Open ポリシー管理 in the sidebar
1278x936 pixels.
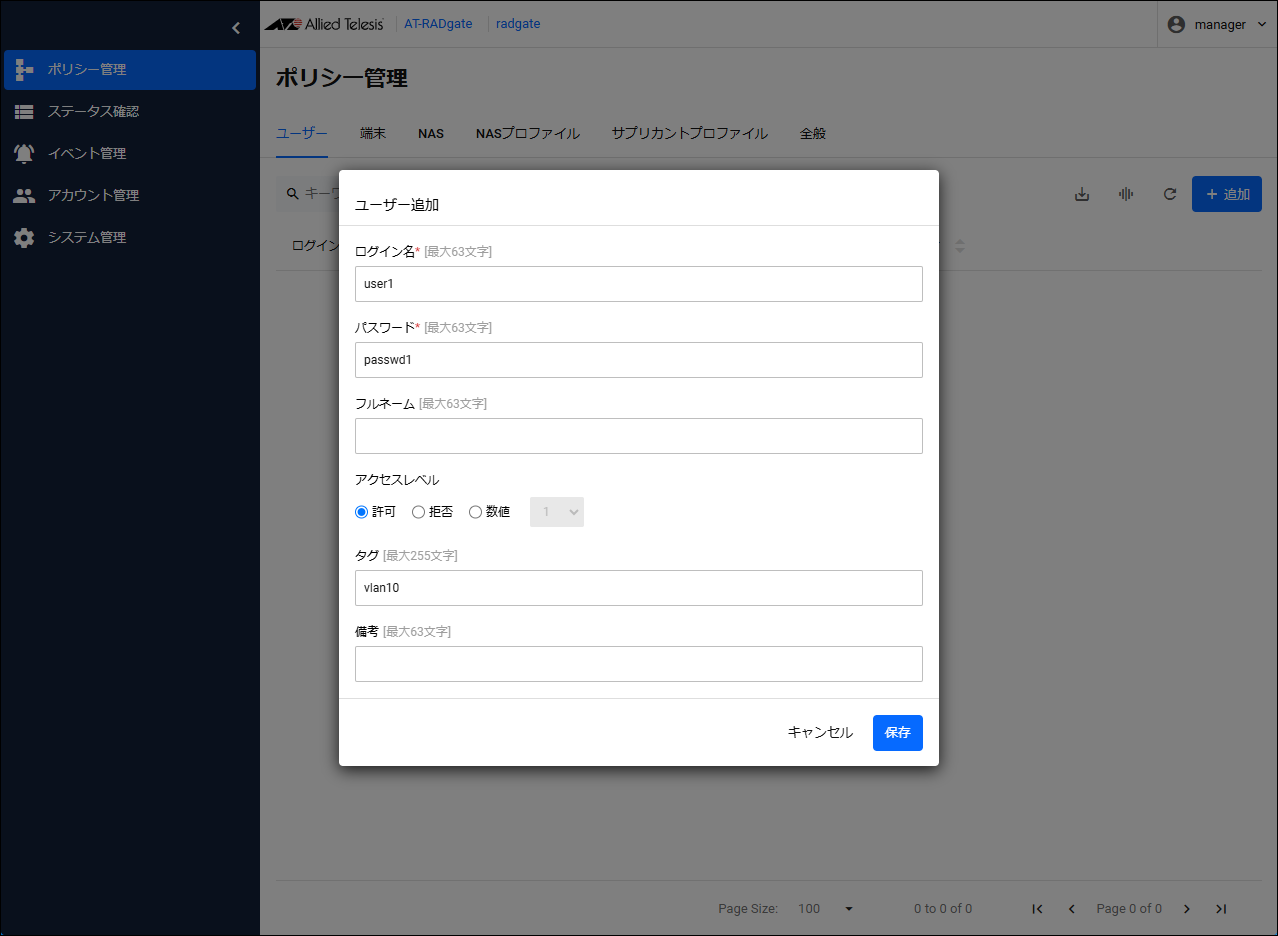pos(130,70)
